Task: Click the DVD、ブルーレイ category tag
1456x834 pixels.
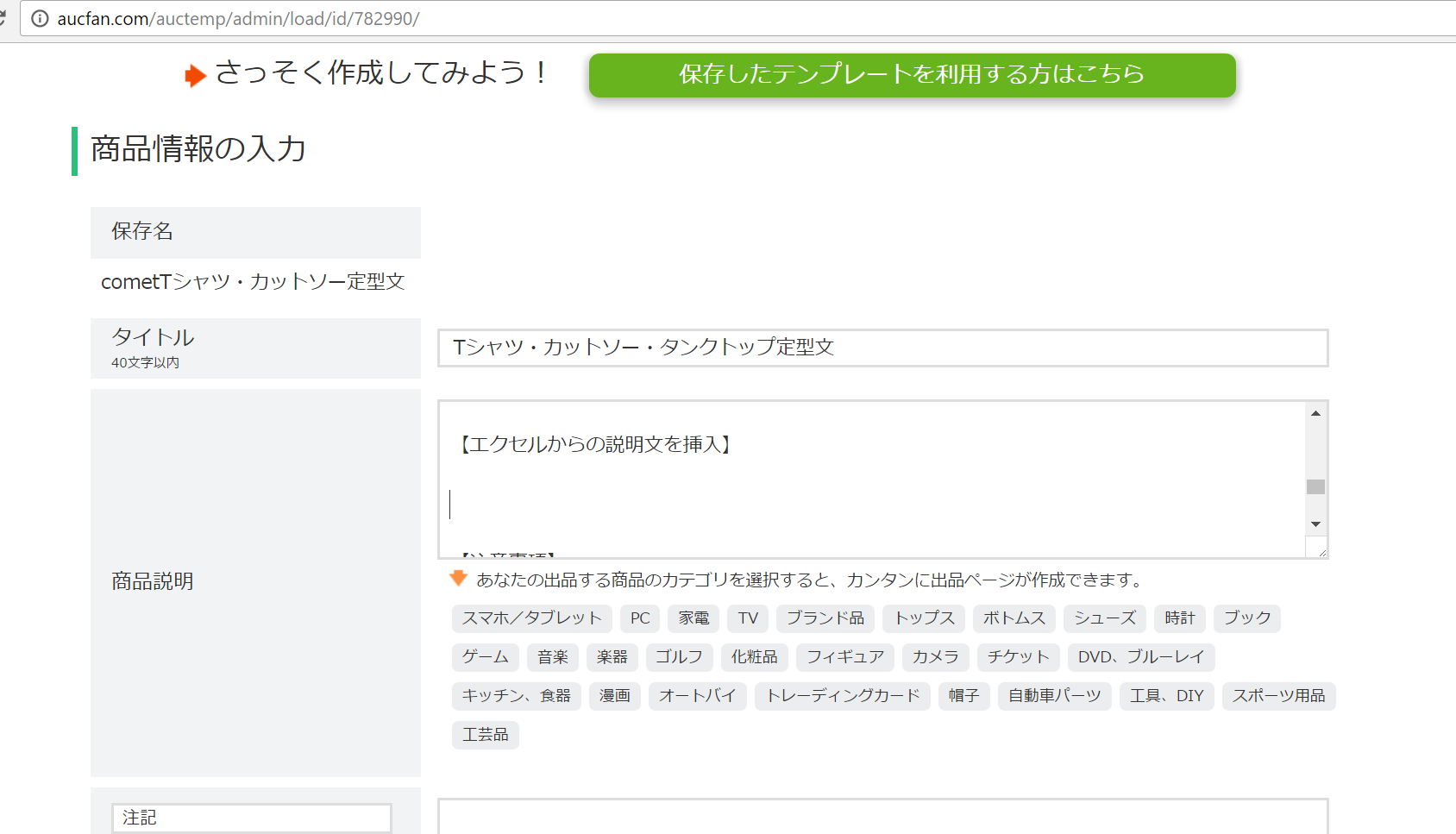Action: point(1141,657)
